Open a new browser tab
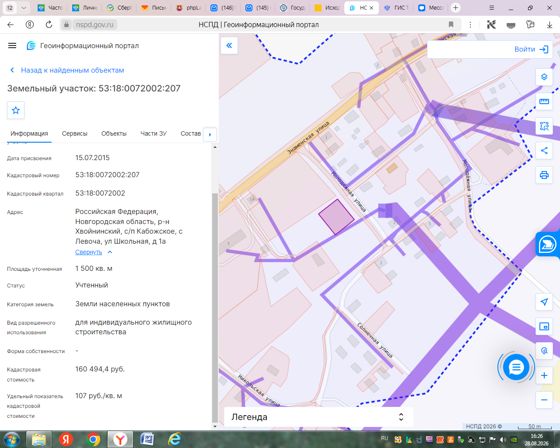Viewport: 560px width, 448px height. (x=455, y=8)
